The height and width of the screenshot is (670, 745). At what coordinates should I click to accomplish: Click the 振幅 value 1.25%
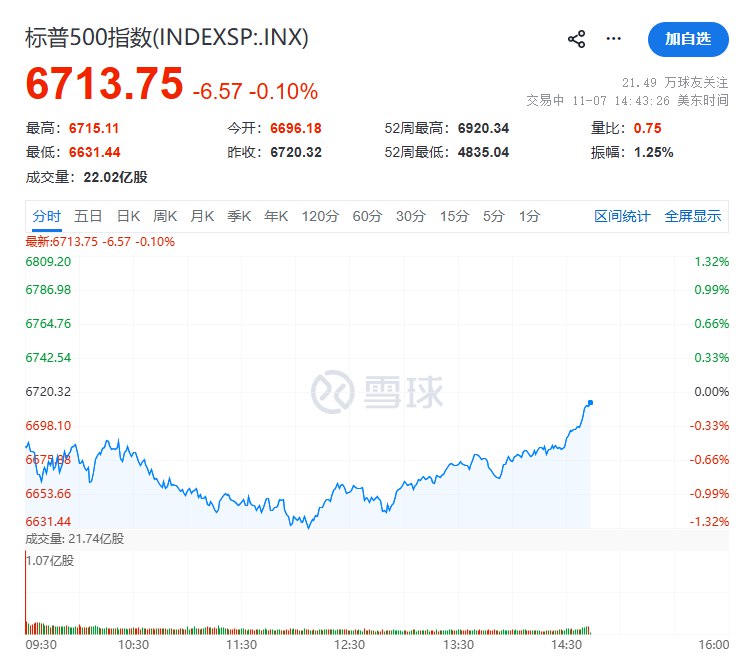tap(653, 153)
